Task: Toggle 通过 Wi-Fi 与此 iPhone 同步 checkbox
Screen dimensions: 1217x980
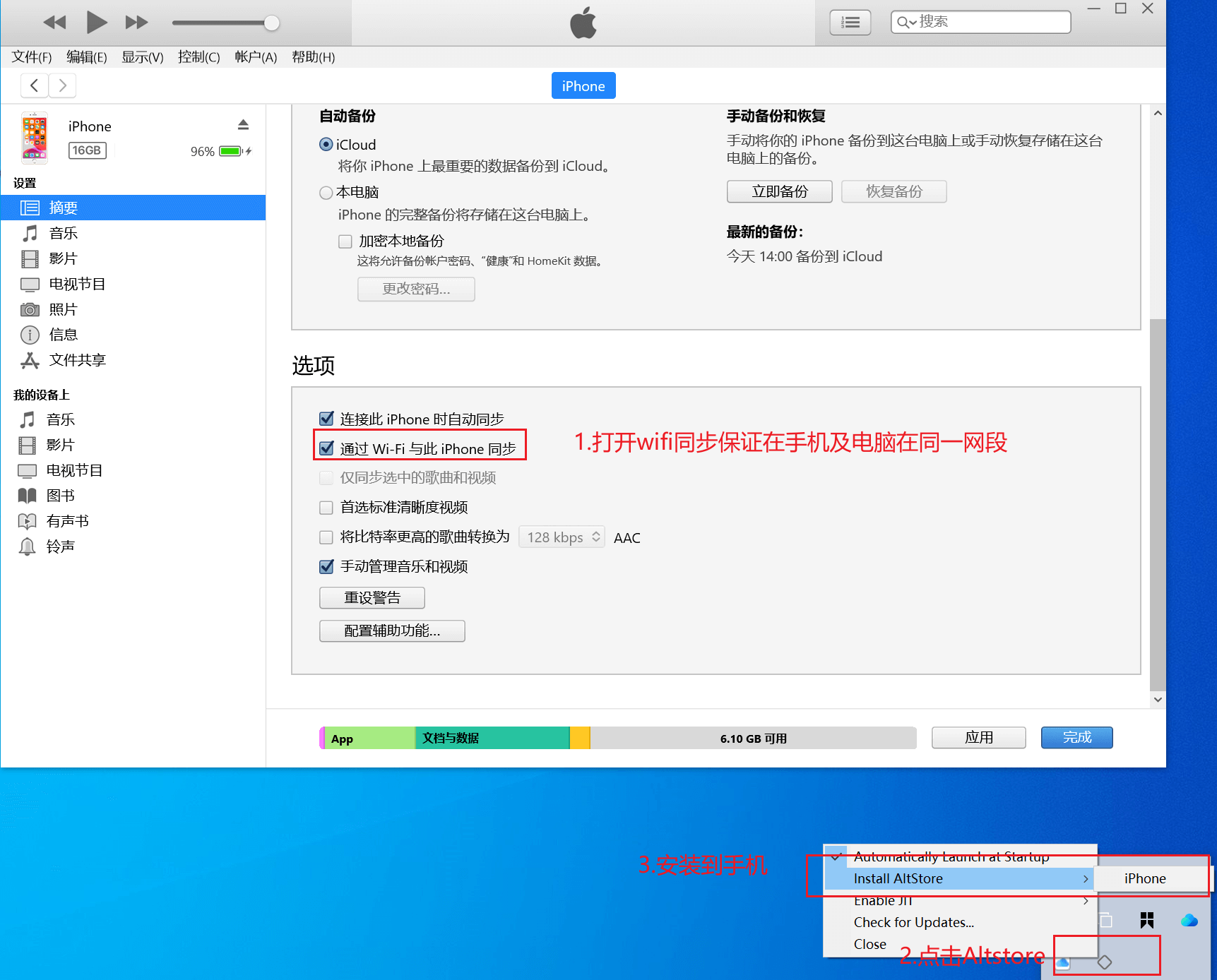Action: click(x=326, y=448)
